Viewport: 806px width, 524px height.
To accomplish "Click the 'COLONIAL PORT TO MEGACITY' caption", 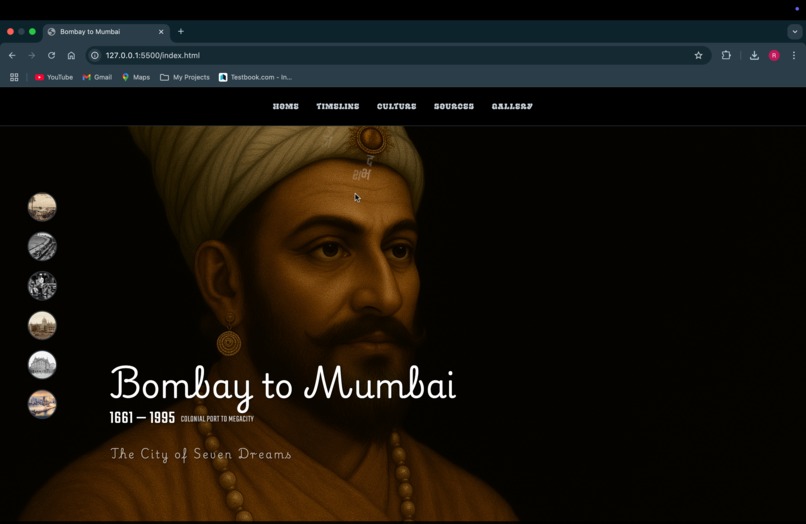I will (x=217, y=419).
